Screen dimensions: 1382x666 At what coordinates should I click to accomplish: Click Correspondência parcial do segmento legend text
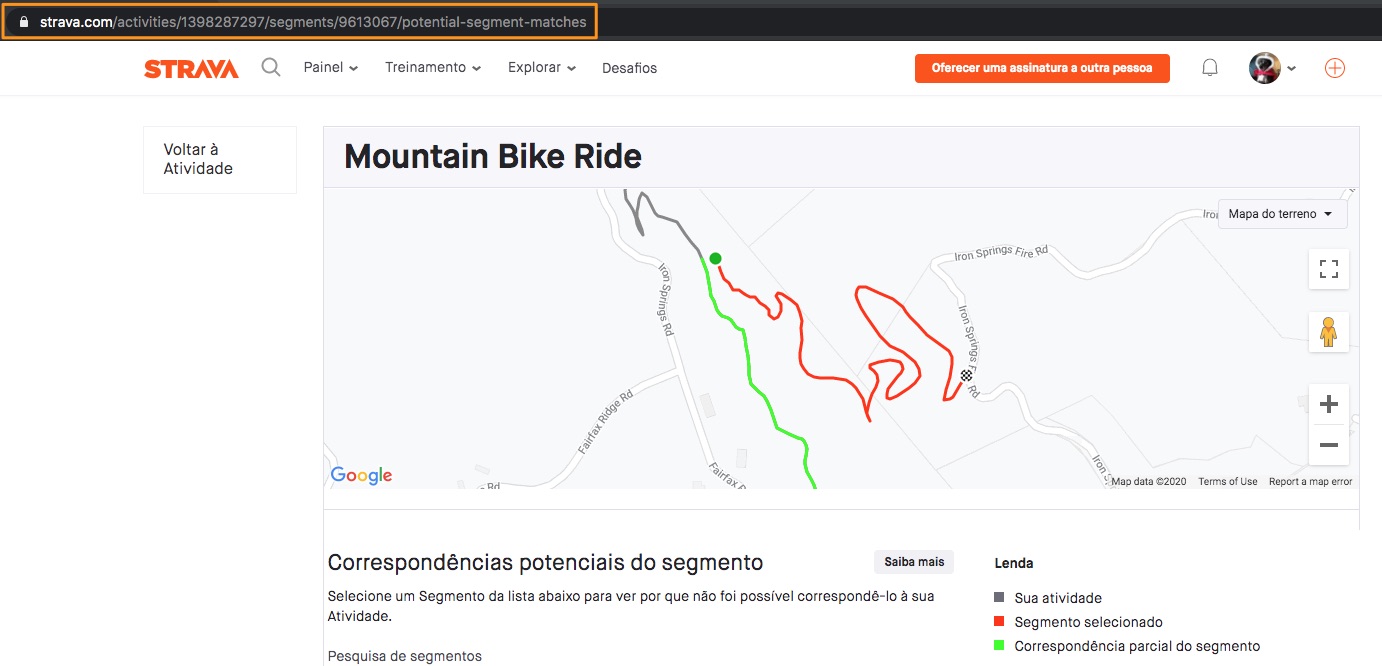click(x=1137, y=646)
